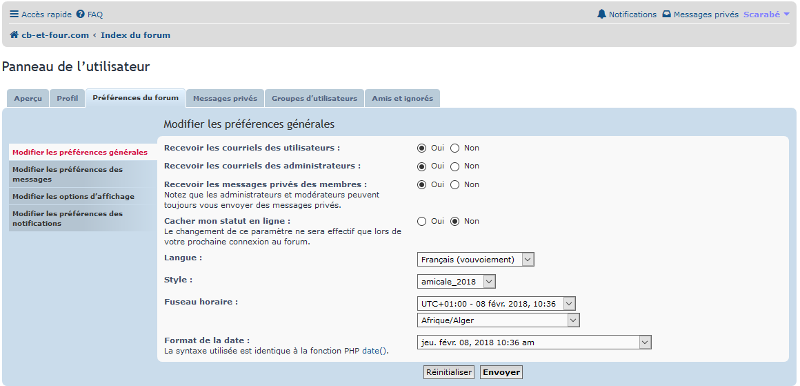
Task: Open Messages privés link in header
Action: point(706,14)
